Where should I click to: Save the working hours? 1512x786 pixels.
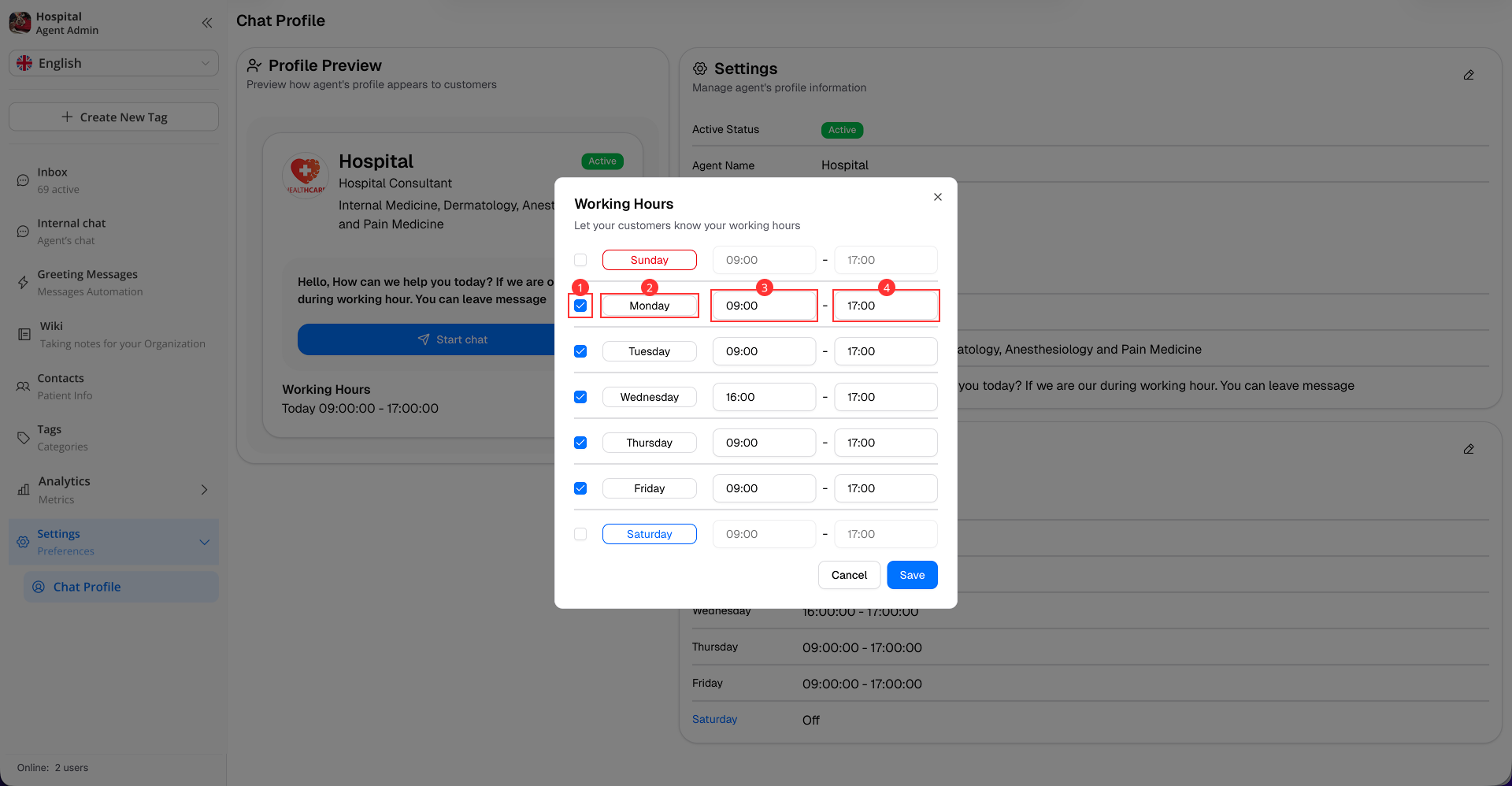(x=912, y=575)
